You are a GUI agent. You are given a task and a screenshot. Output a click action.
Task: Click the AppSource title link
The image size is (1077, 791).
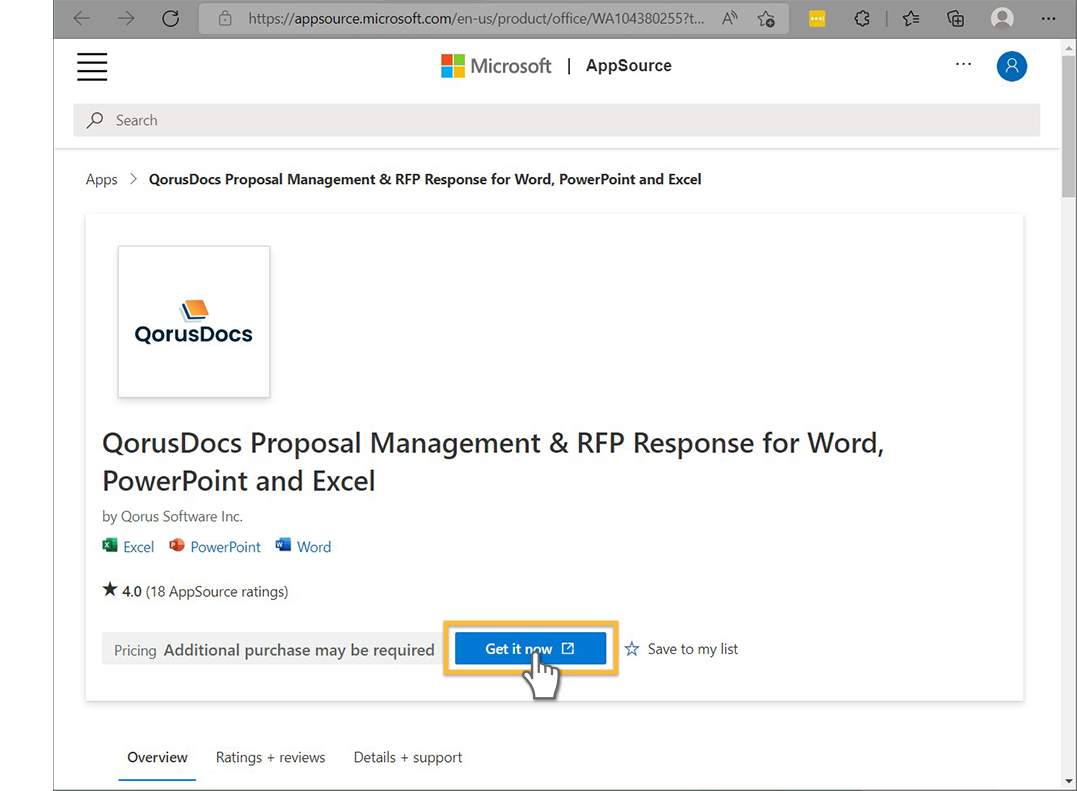628,66
